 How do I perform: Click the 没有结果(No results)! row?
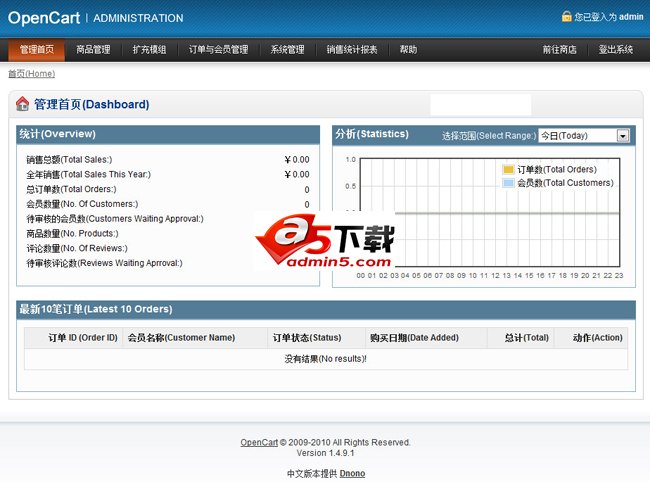tap(326, 359)
